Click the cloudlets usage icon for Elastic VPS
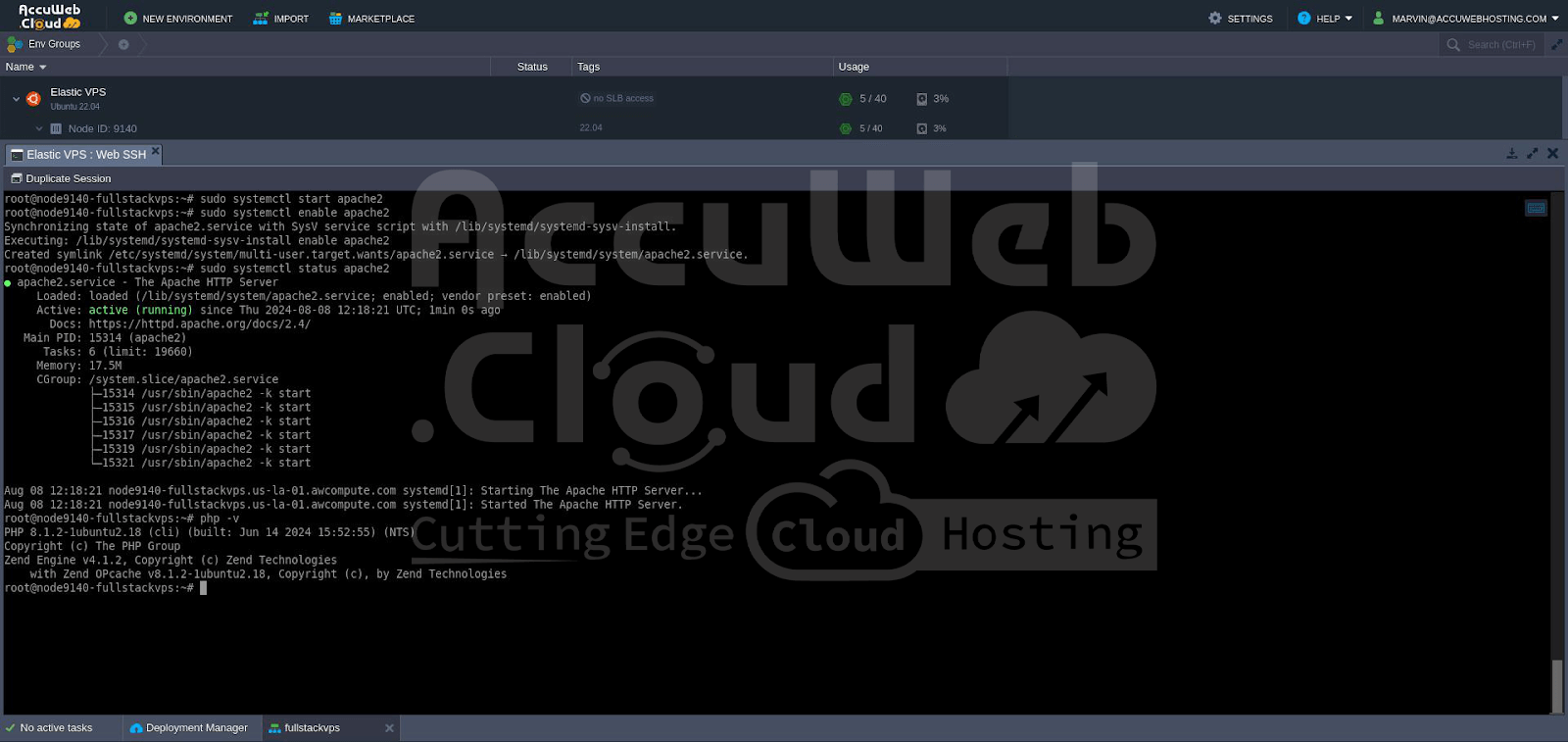 [x=846, y=99]
